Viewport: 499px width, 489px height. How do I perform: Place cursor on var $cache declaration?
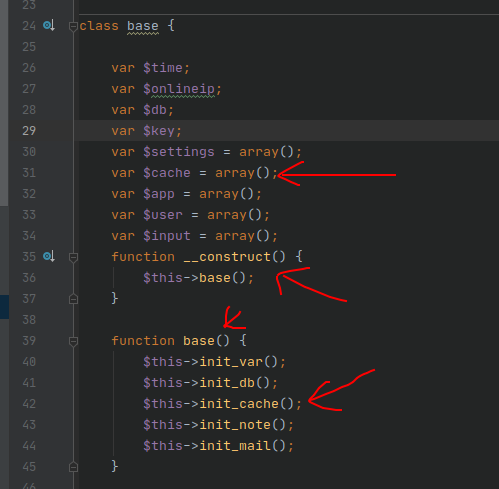coord(194,173)
